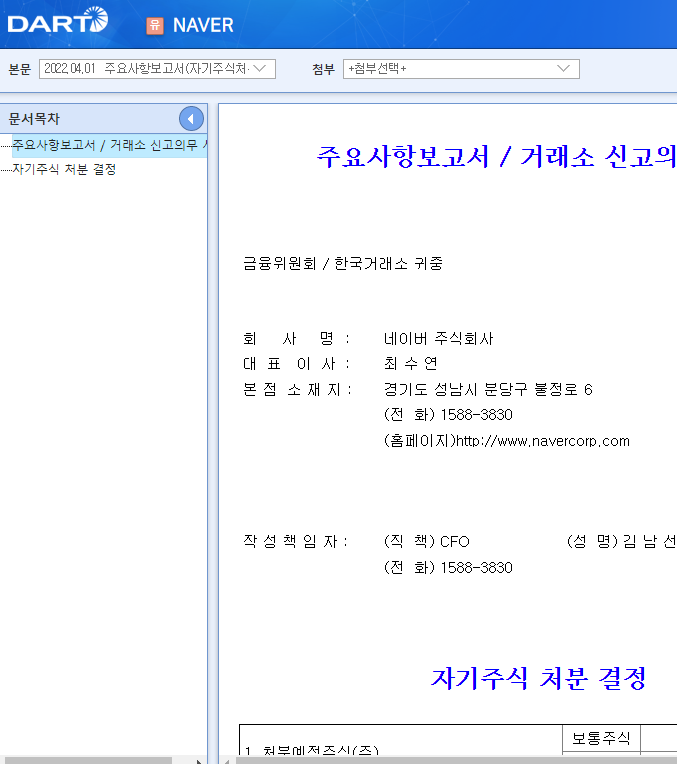The width and height of the screenshot is (677, 764).
Task: Click the 보통주식 table header cell
Action: click(x=601, y=738)
